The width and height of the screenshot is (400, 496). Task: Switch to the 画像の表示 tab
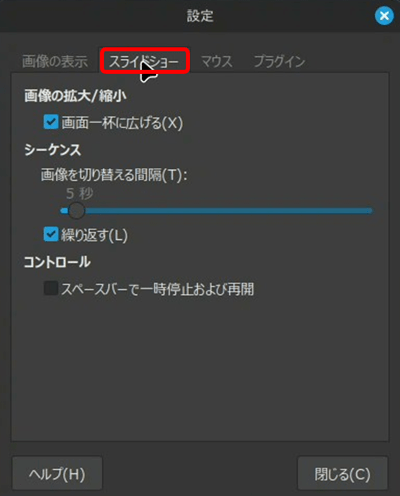pos(55,62)
